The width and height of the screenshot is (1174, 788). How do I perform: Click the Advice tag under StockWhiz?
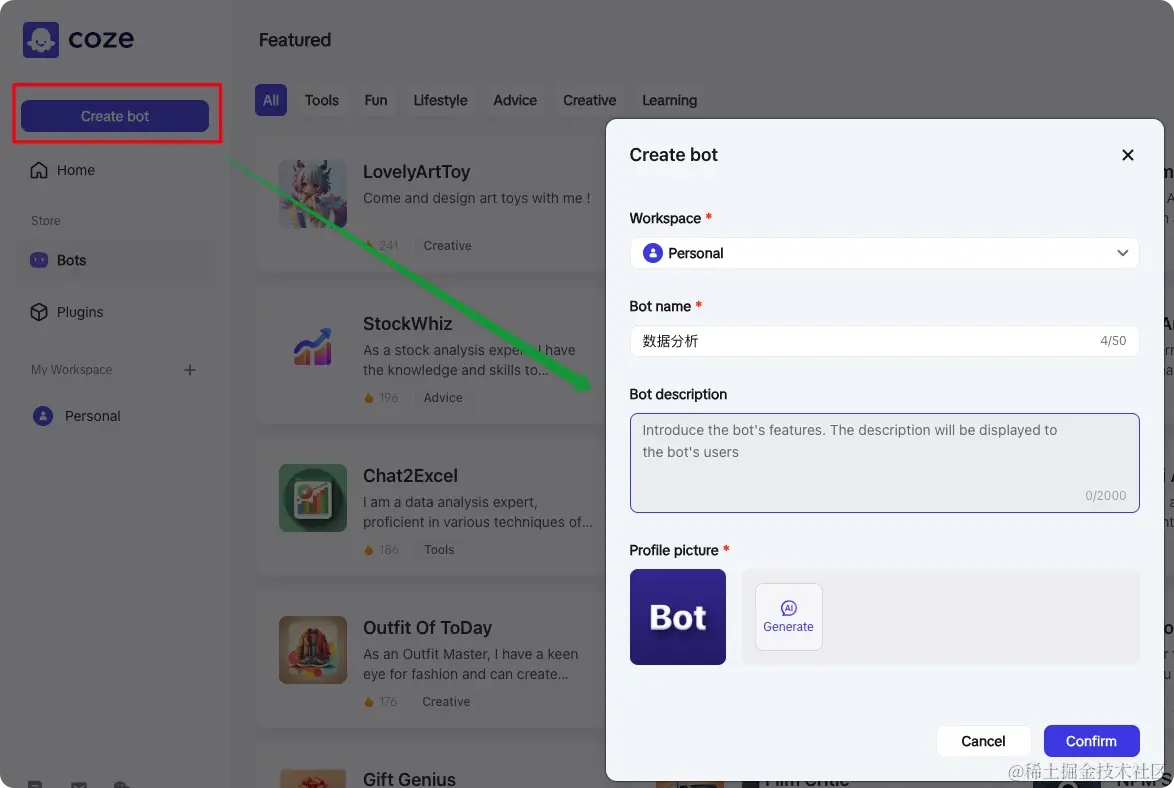click(442, 398)
